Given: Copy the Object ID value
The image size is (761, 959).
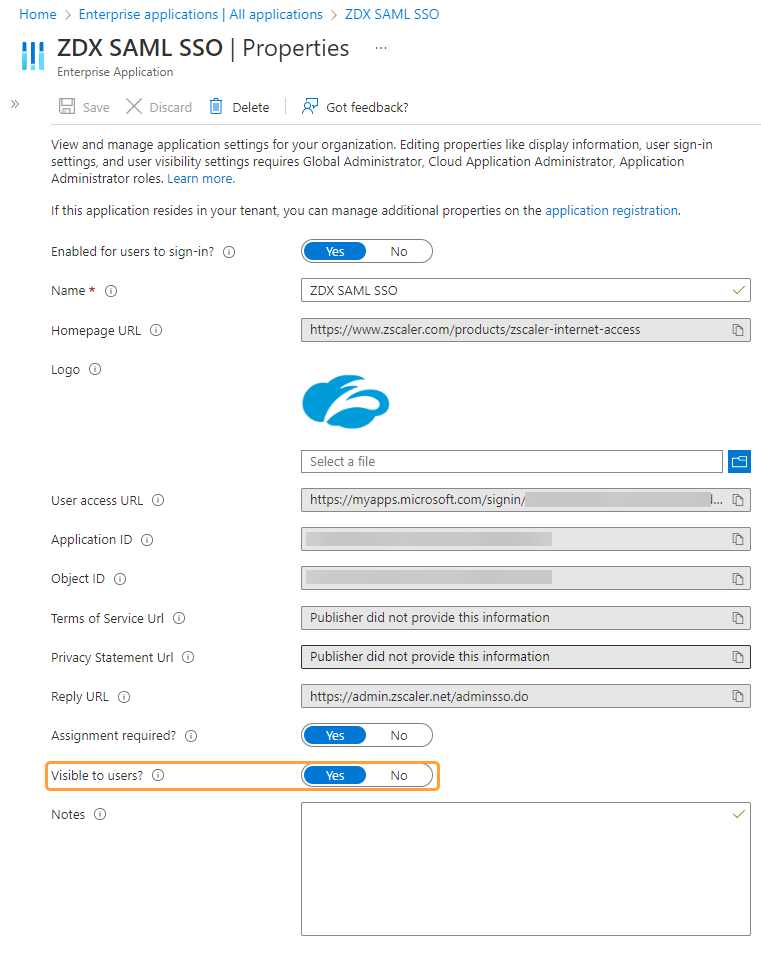Looking at the screenshot, I should point(738,579).
